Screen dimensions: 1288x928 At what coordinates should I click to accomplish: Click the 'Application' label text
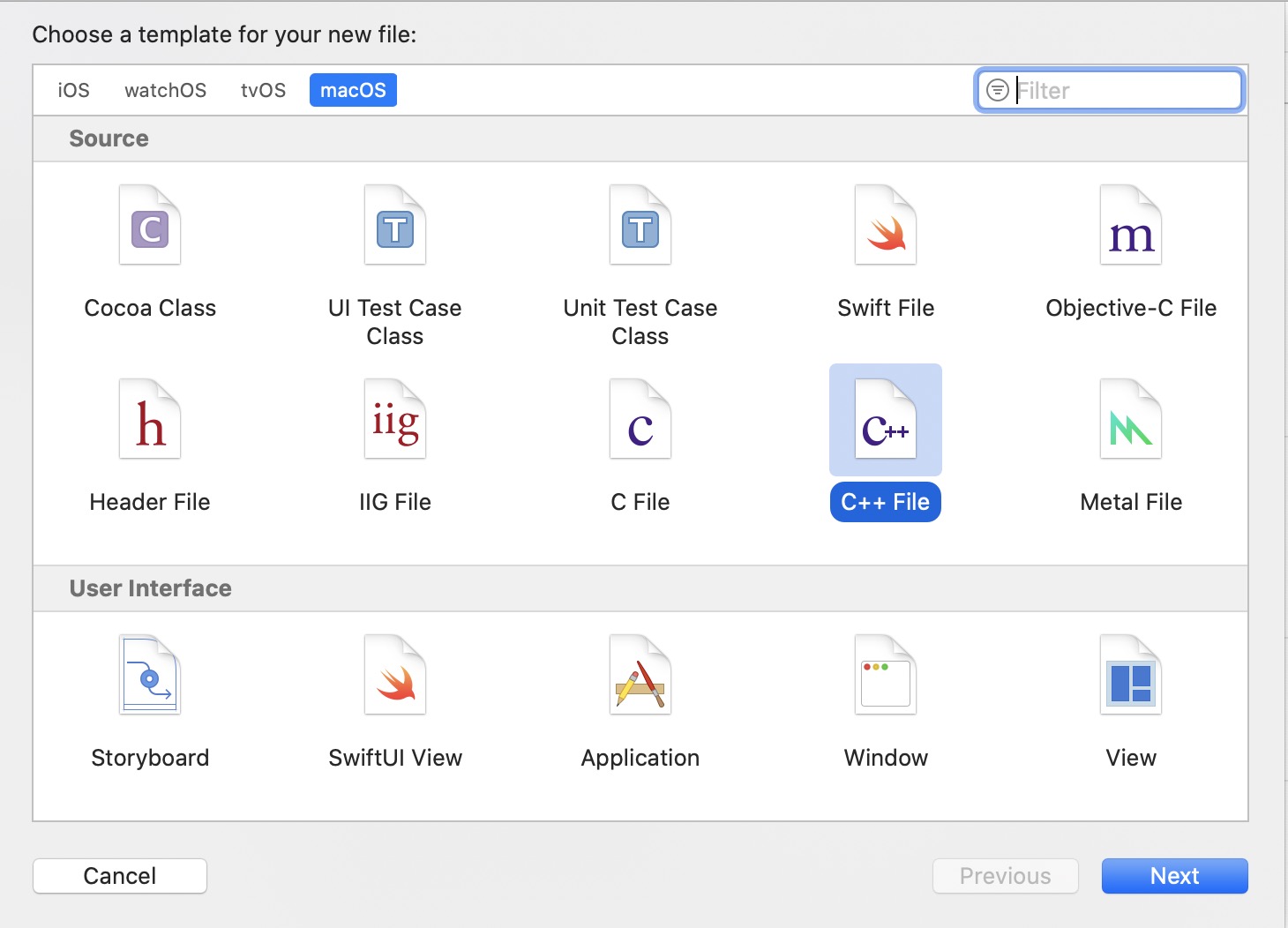640,758
